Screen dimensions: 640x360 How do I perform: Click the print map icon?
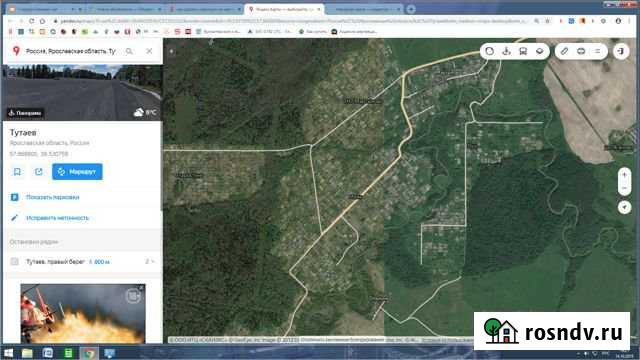point(581,51)
